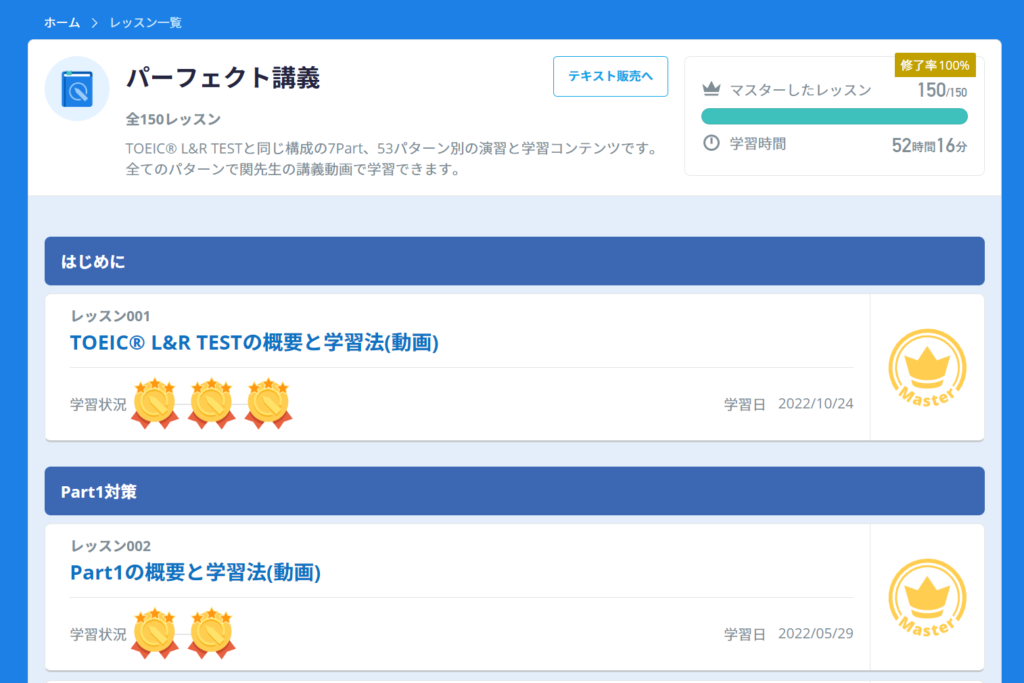Collapse the はじめに section header
The height and width of the screenshot is (683, 1024).
pyautogui.click(x=514, y=261)
